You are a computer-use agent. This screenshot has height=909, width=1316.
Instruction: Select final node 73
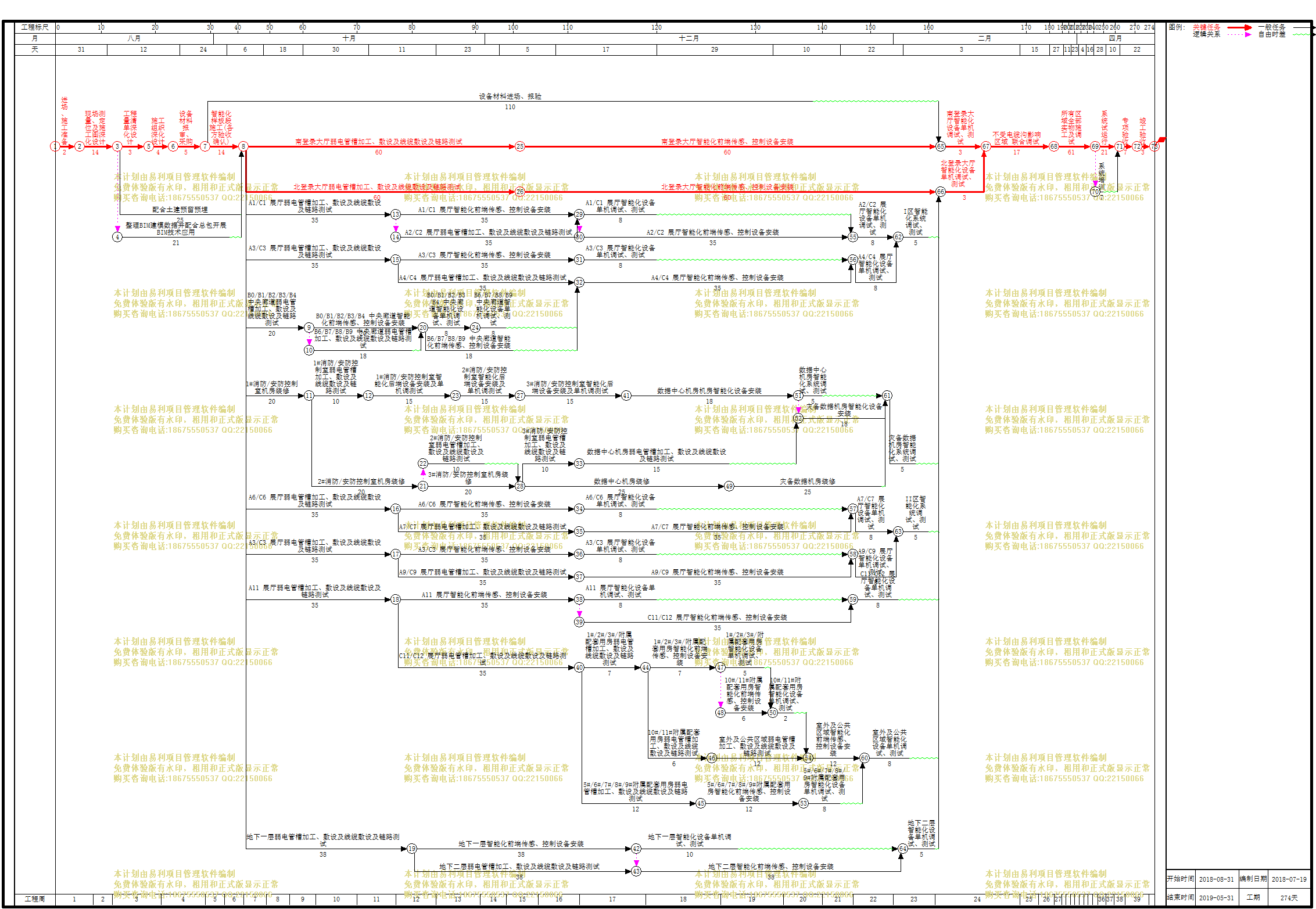click(x=1154, y=146)
